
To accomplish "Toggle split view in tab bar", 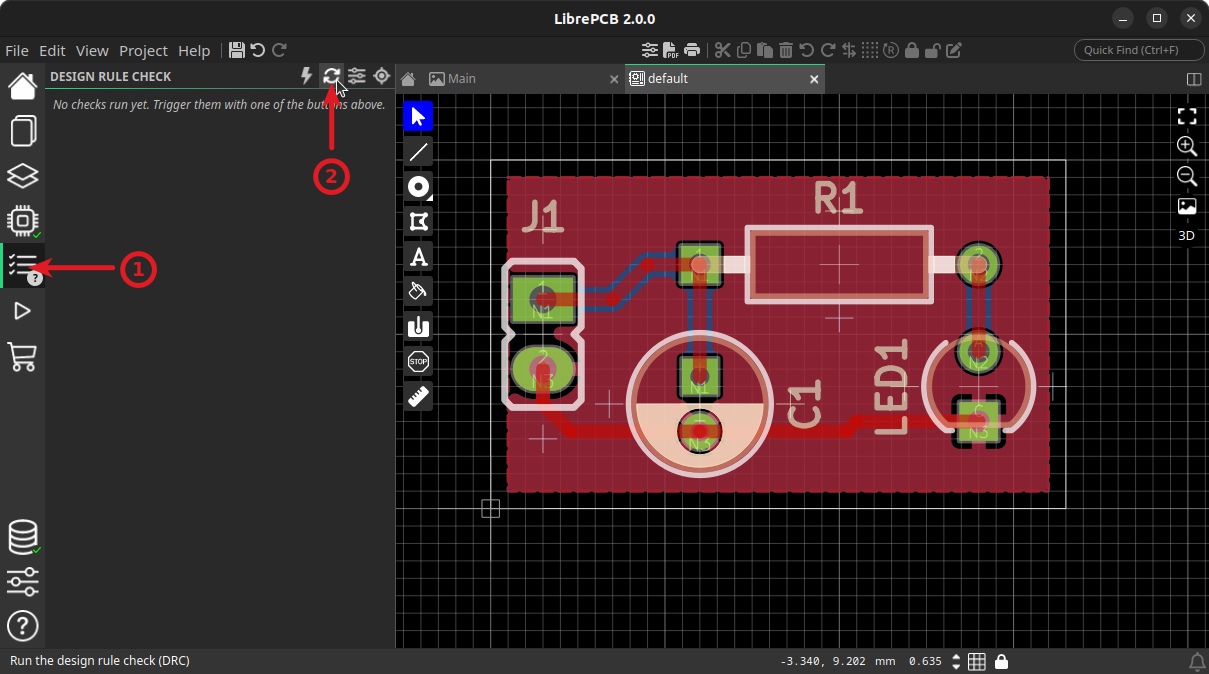I will [x=1193, y=79].
